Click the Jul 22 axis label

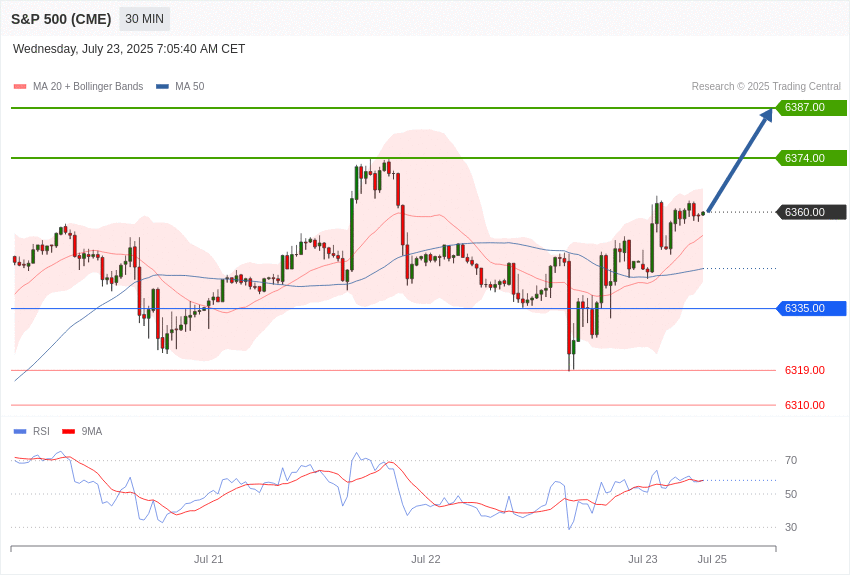tap(426, 560)
